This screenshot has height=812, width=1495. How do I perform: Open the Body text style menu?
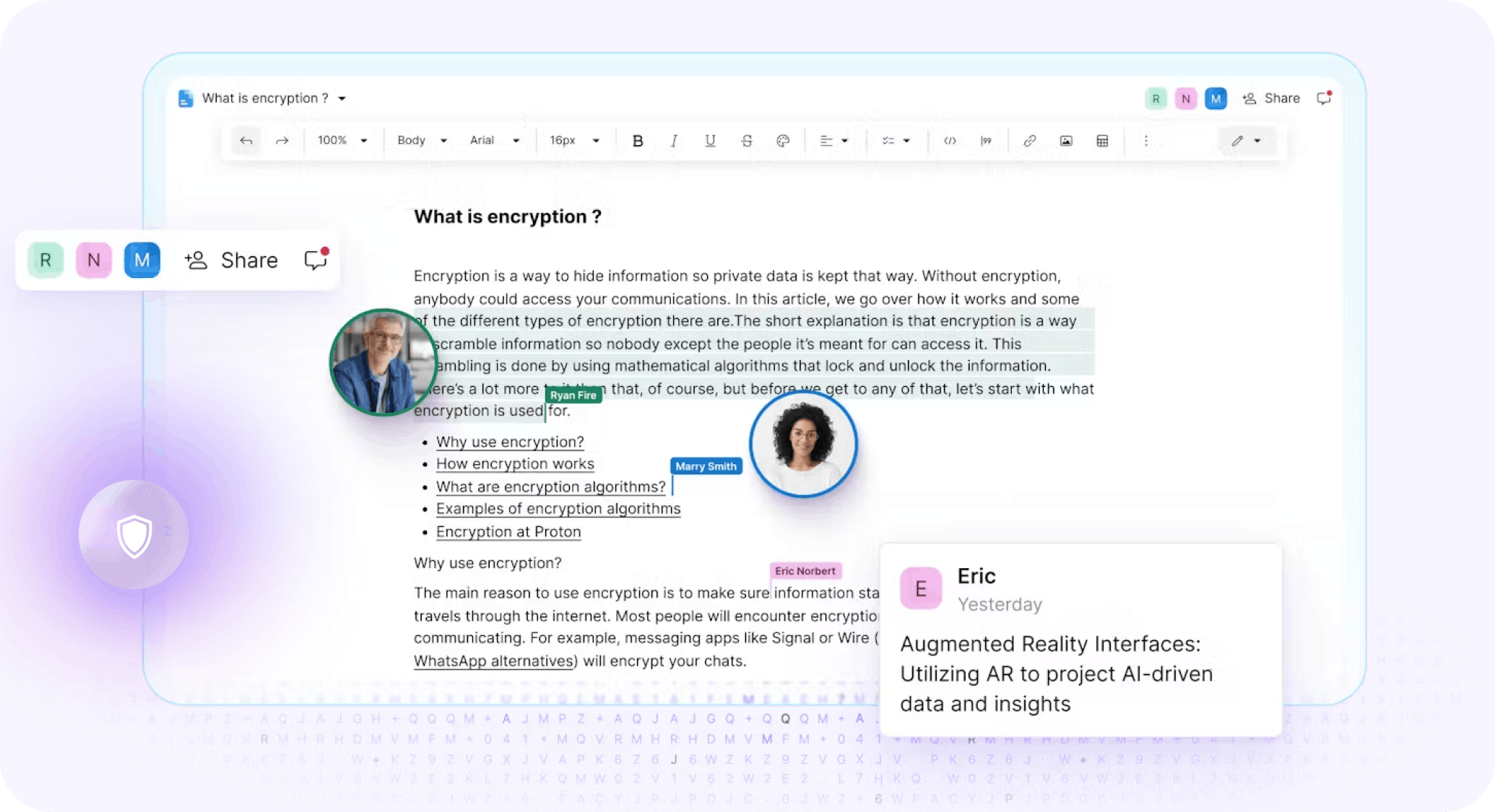(422, 140)
